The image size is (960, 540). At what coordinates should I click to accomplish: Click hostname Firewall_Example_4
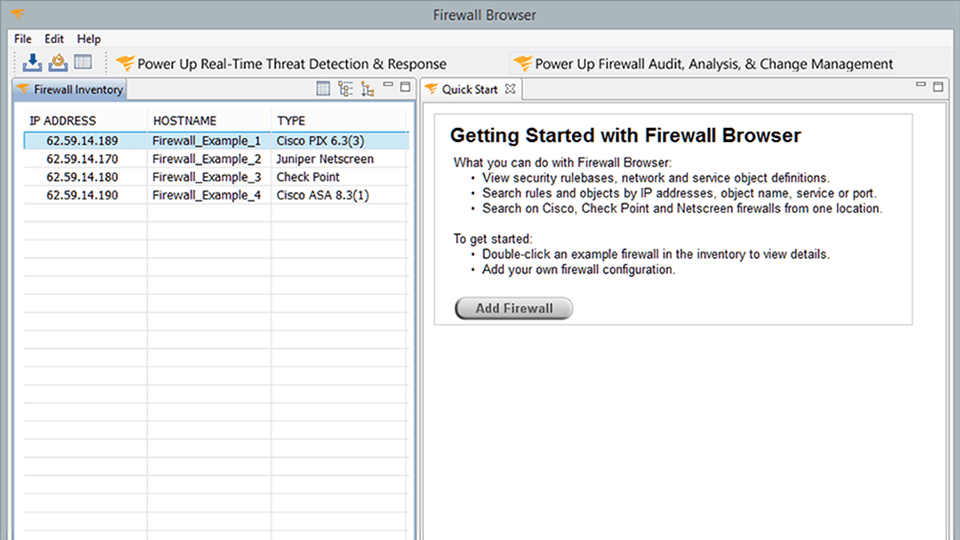click(207, 195)
